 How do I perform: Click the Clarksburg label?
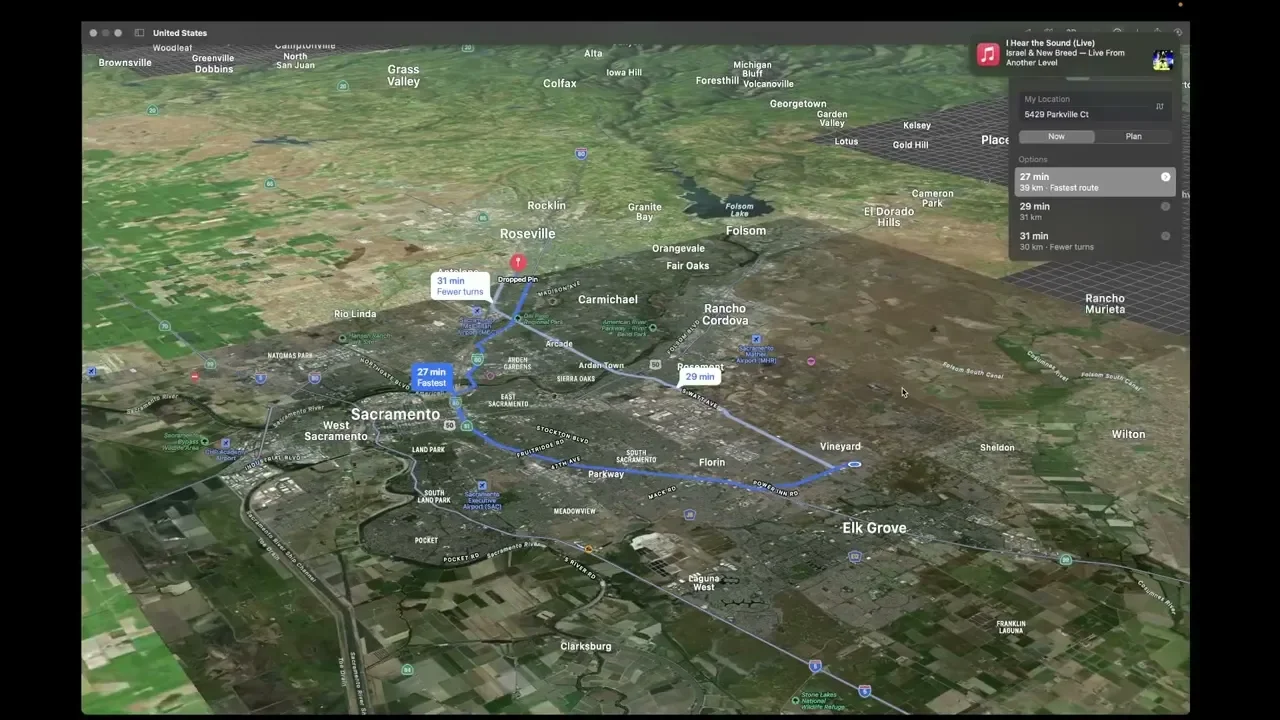[586, 647]
